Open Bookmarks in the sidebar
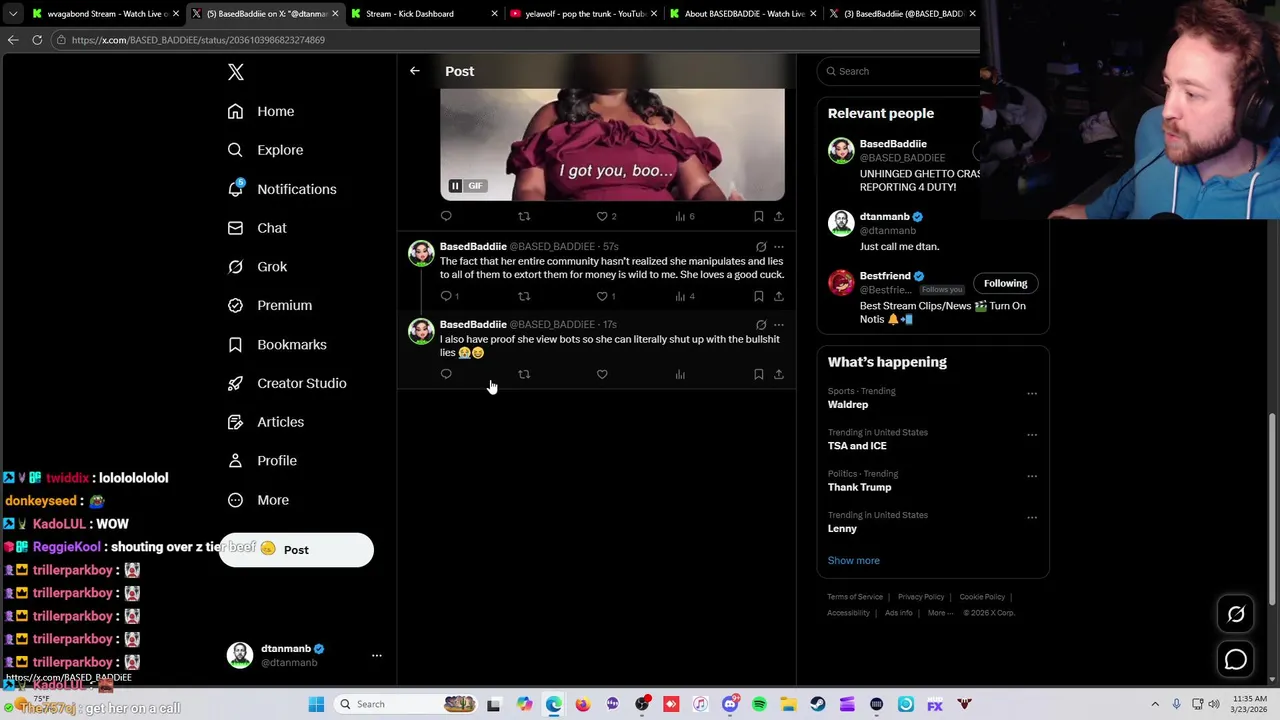 coord(277,344)
